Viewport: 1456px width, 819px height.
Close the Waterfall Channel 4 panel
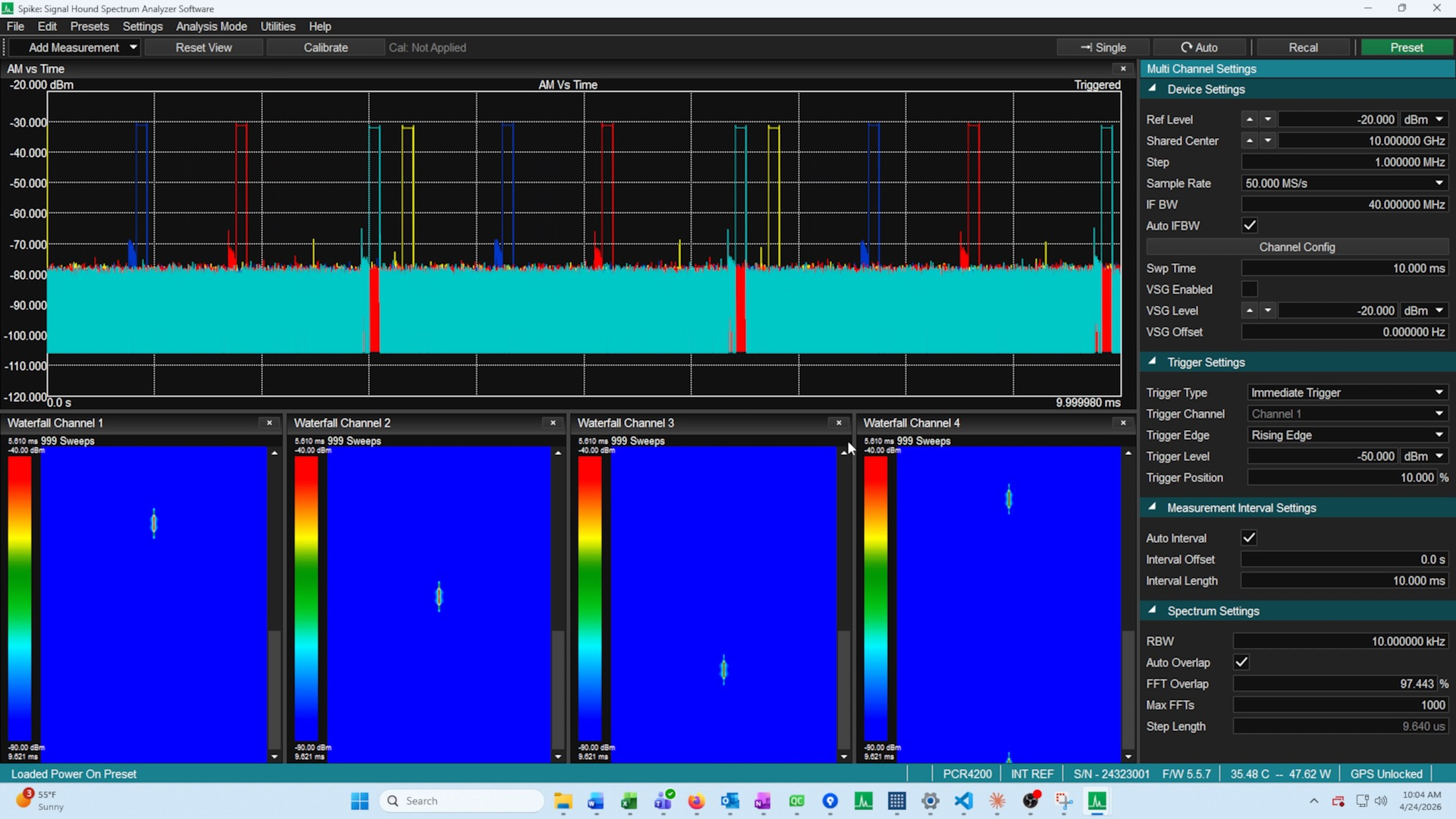click(1123, 422)
